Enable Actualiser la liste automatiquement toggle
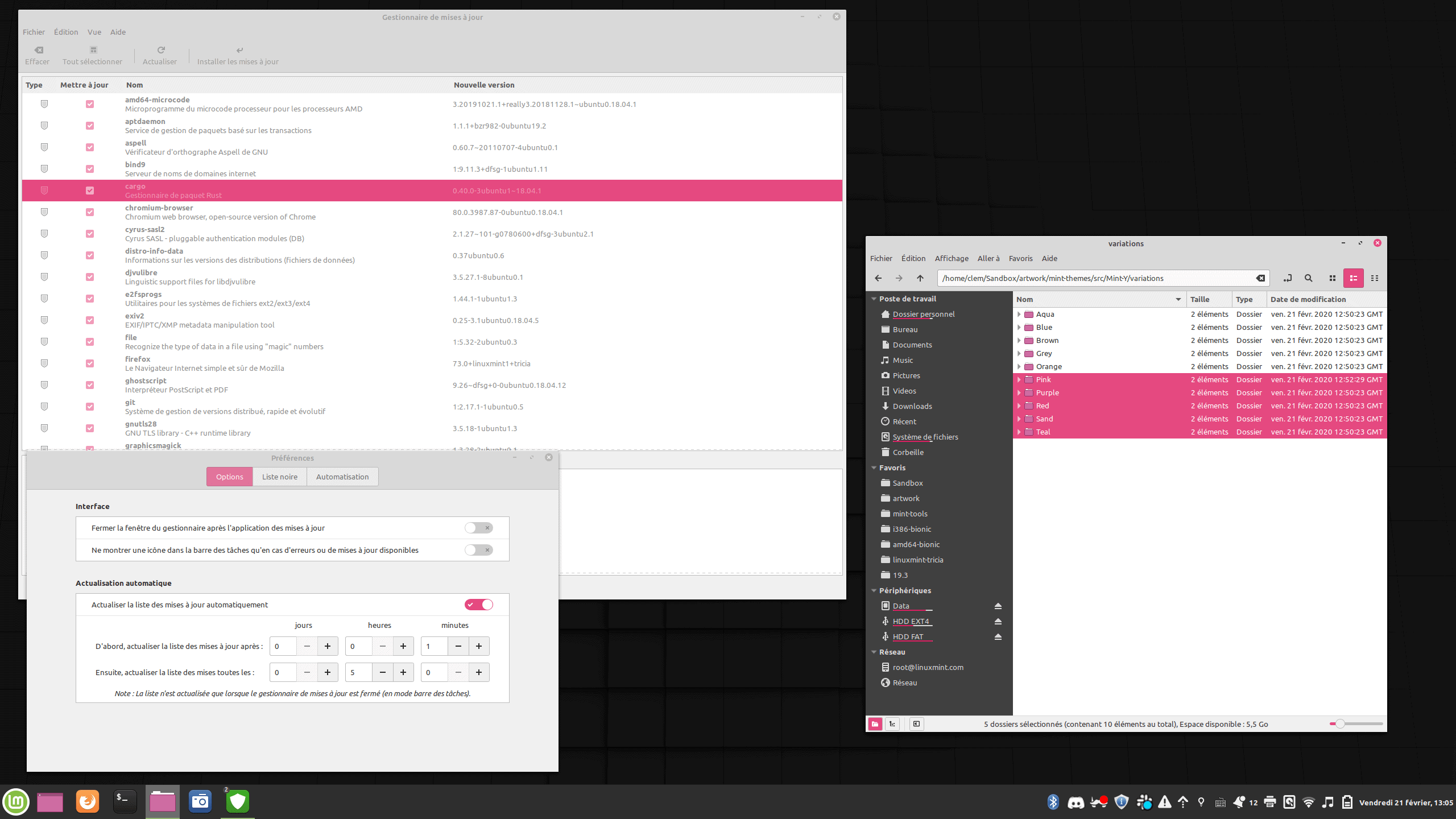This screenshot has height=819, width=1456. coord(479,604)
